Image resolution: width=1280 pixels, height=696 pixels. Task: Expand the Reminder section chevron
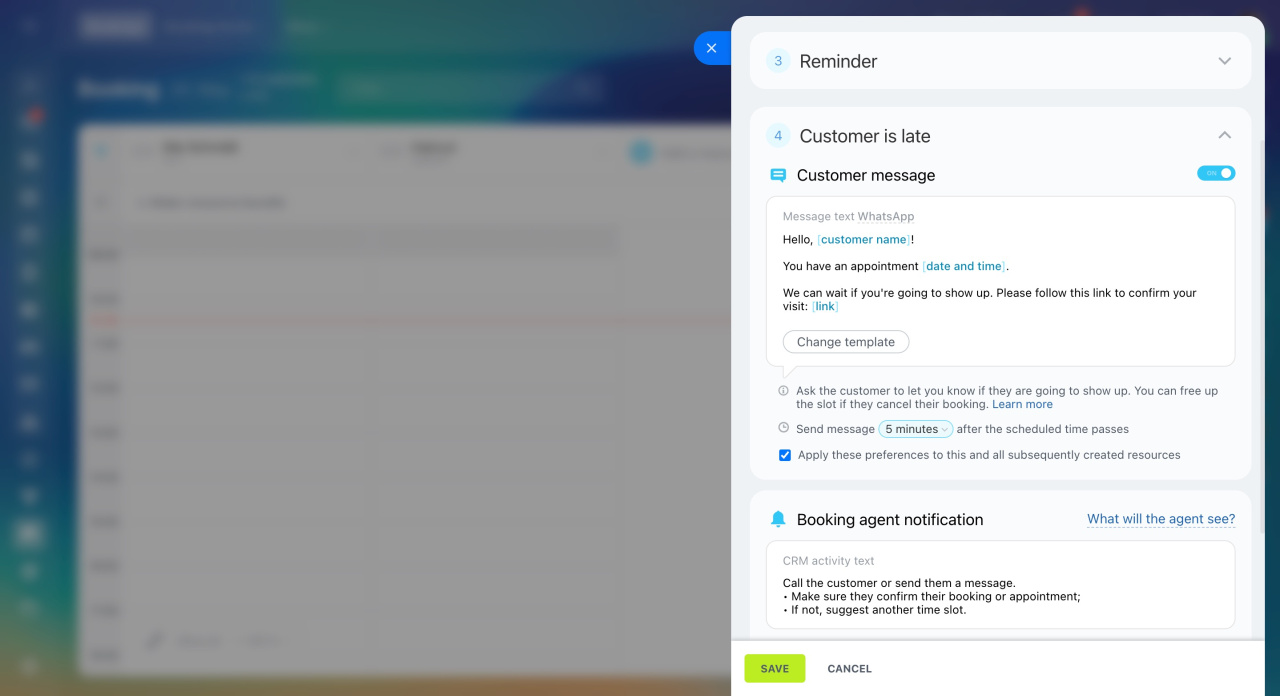click(x=1224, y=61)
